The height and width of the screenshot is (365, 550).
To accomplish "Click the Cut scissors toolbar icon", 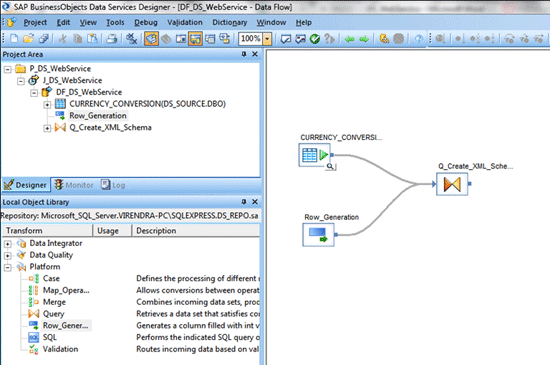I will click(63, 39).
